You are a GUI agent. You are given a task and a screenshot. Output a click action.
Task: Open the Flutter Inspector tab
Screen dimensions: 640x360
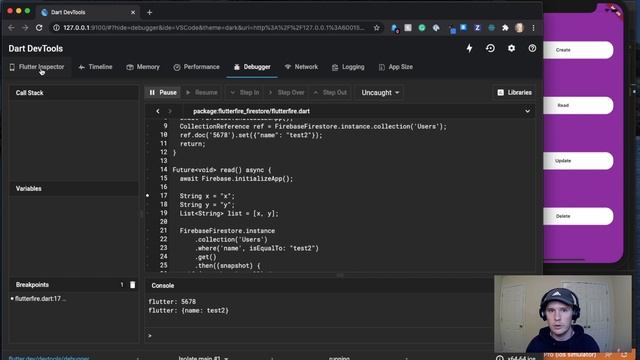(x=37, y=67)
